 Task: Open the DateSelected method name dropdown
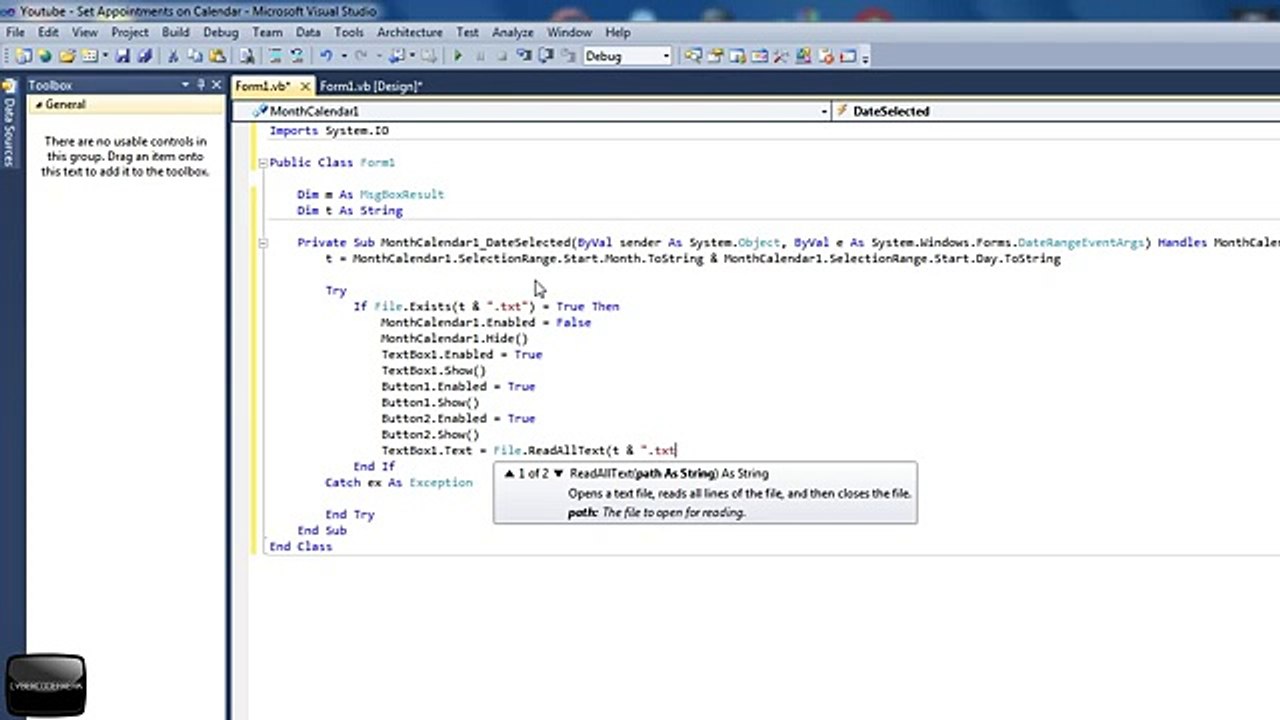1056,111
